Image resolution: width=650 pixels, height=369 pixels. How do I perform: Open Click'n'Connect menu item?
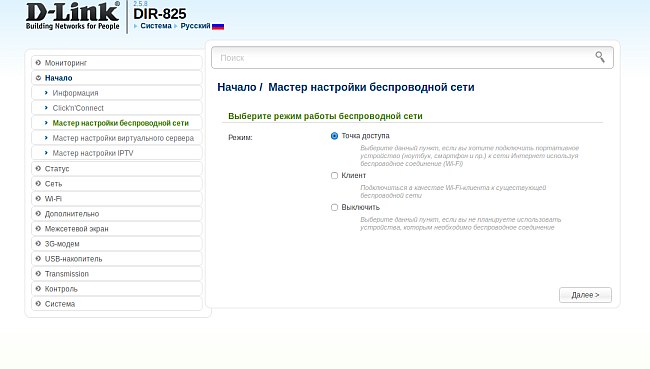click(x=78, y=108)
